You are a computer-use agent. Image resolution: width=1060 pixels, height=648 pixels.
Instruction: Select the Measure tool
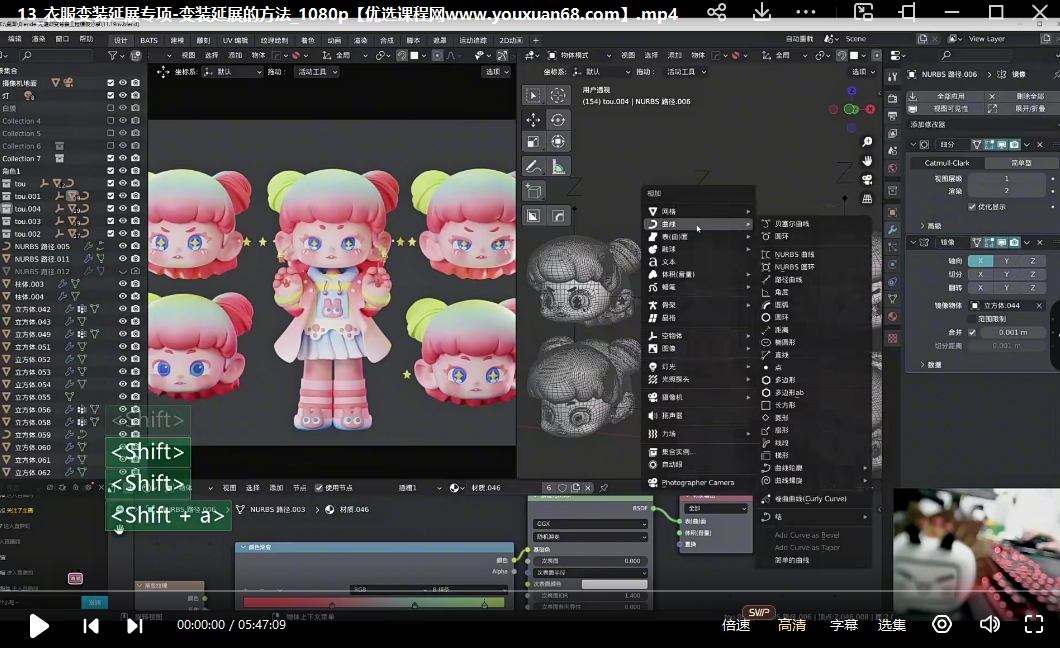pyautogui.click(x=558, y=166)
